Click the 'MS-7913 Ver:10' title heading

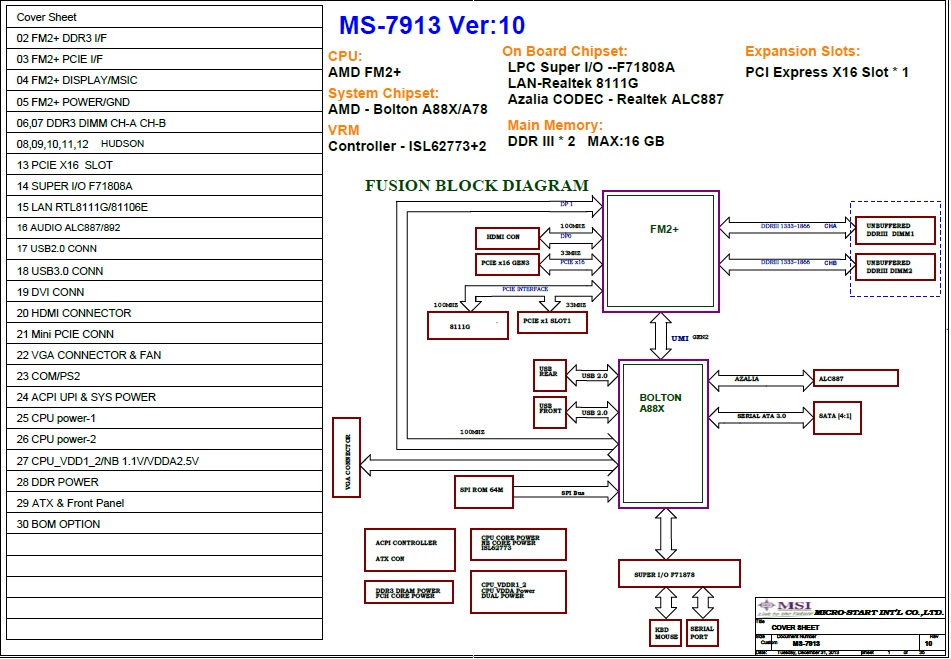431,26
